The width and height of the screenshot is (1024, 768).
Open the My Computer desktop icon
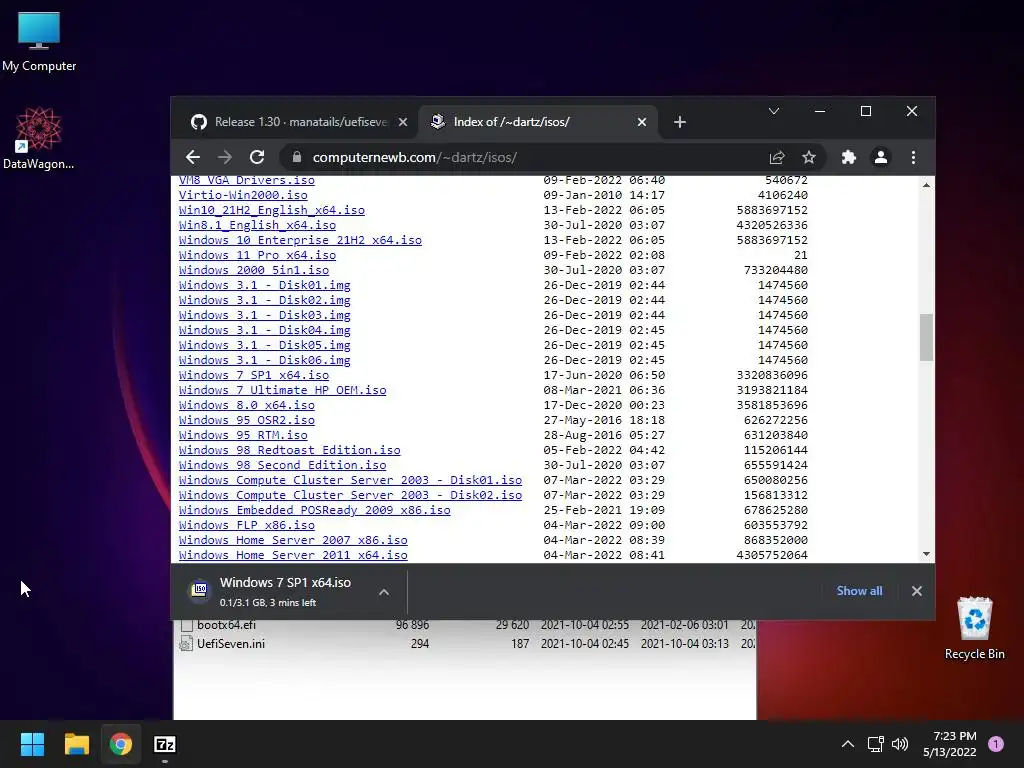[39, 42]
